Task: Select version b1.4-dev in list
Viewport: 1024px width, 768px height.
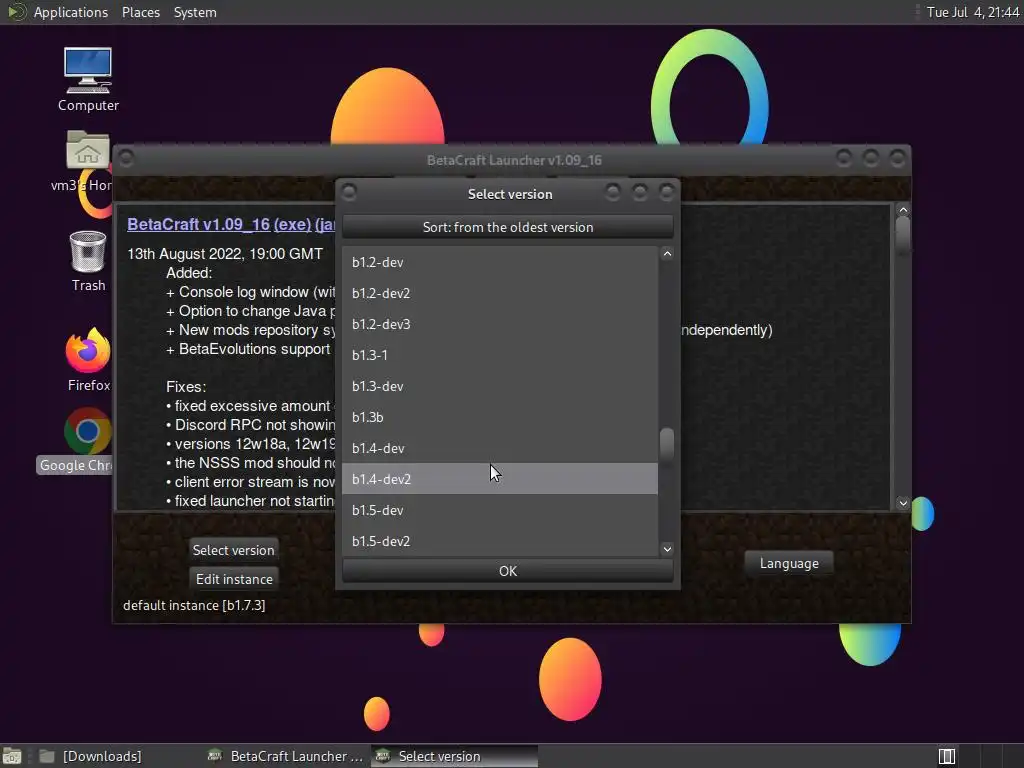Action: click(500, 448)
